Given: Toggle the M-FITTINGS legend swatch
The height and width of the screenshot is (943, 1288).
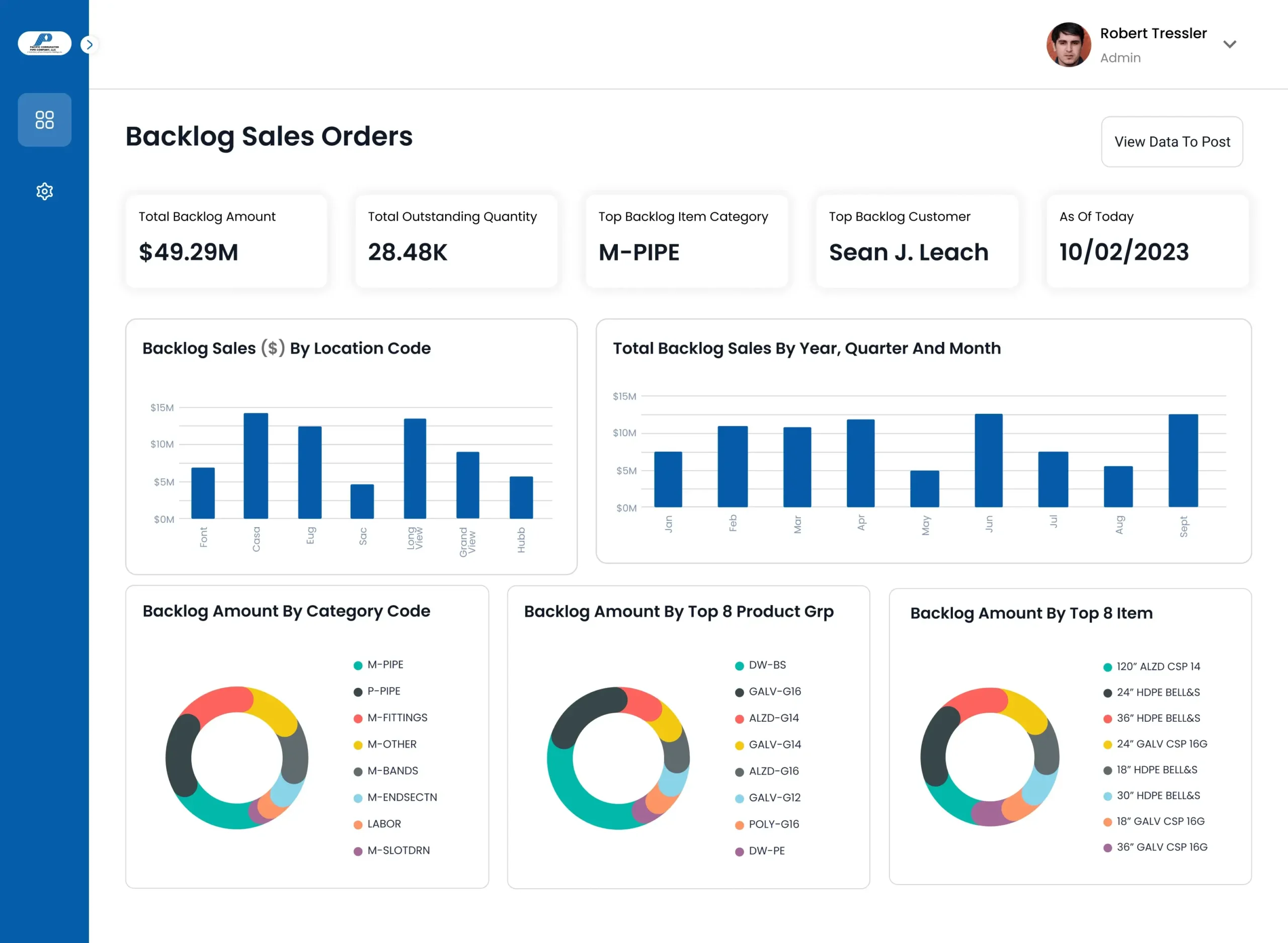Looking at the screenshot, I should click(x=358, y=719).
